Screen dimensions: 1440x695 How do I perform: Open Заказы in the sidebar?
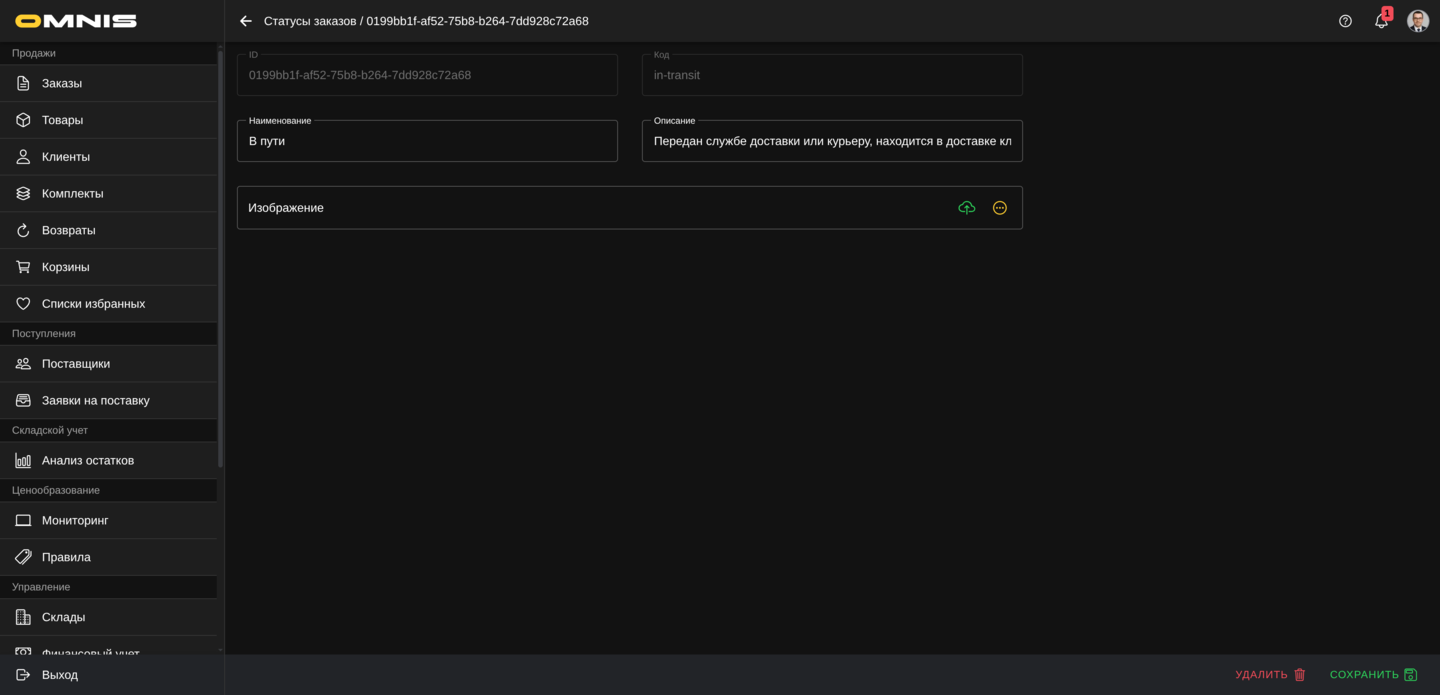62,84
